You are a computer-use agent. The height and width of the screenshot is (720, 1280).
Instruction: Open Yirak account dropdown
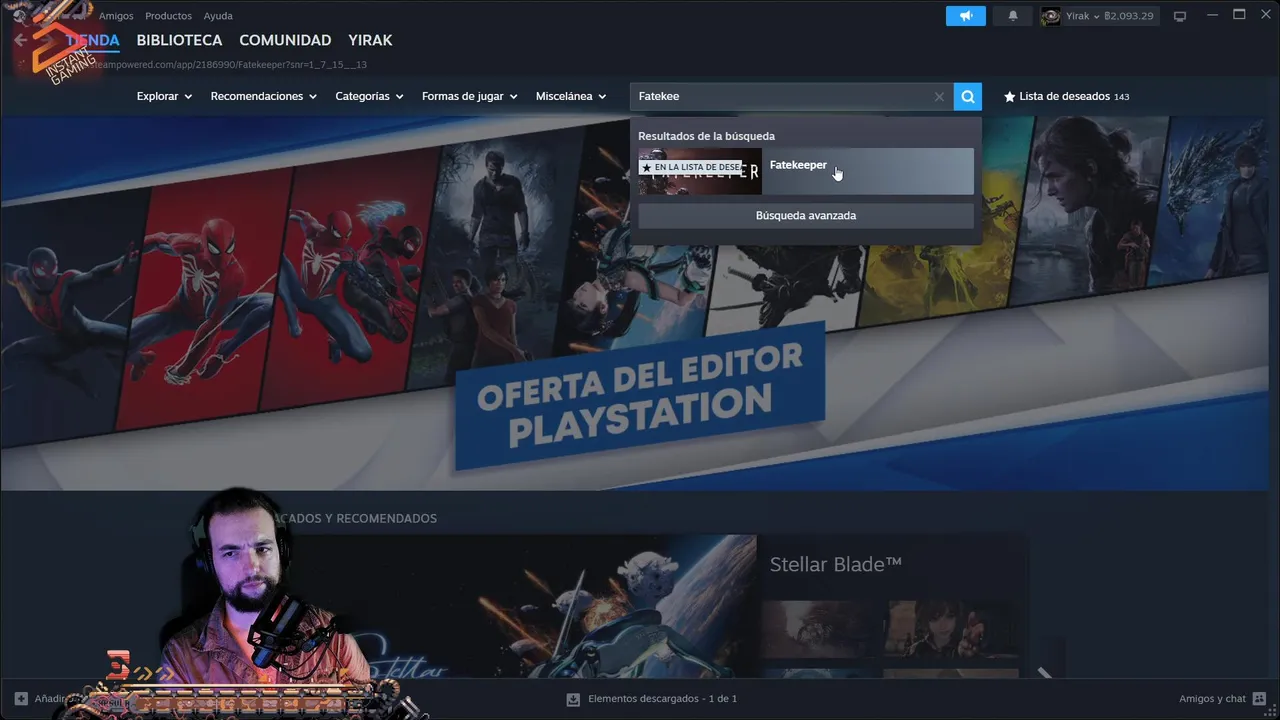click(1083, 16)
